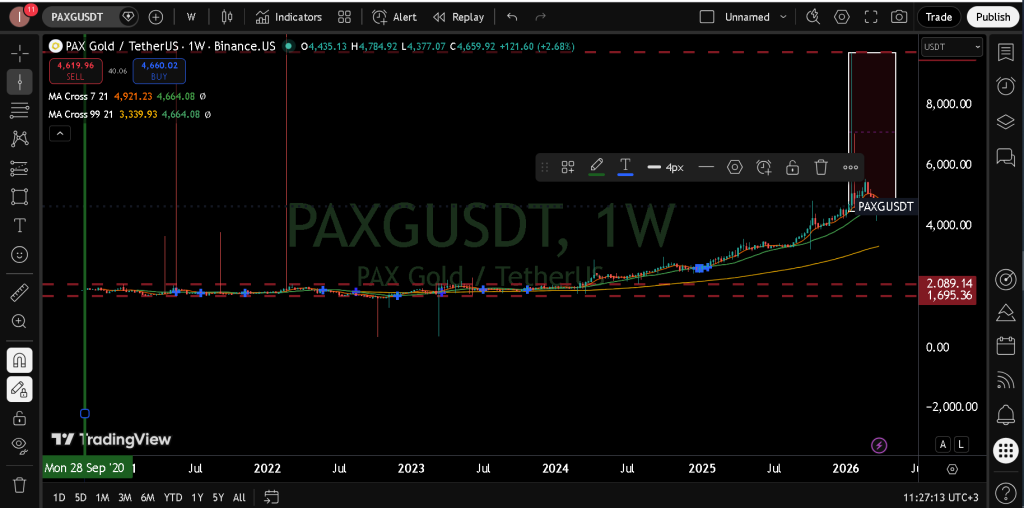The height and width of the screenshot is (508, 1024).
Task: Toggle magnet mode in left toolbar
Action: [18, 360]
